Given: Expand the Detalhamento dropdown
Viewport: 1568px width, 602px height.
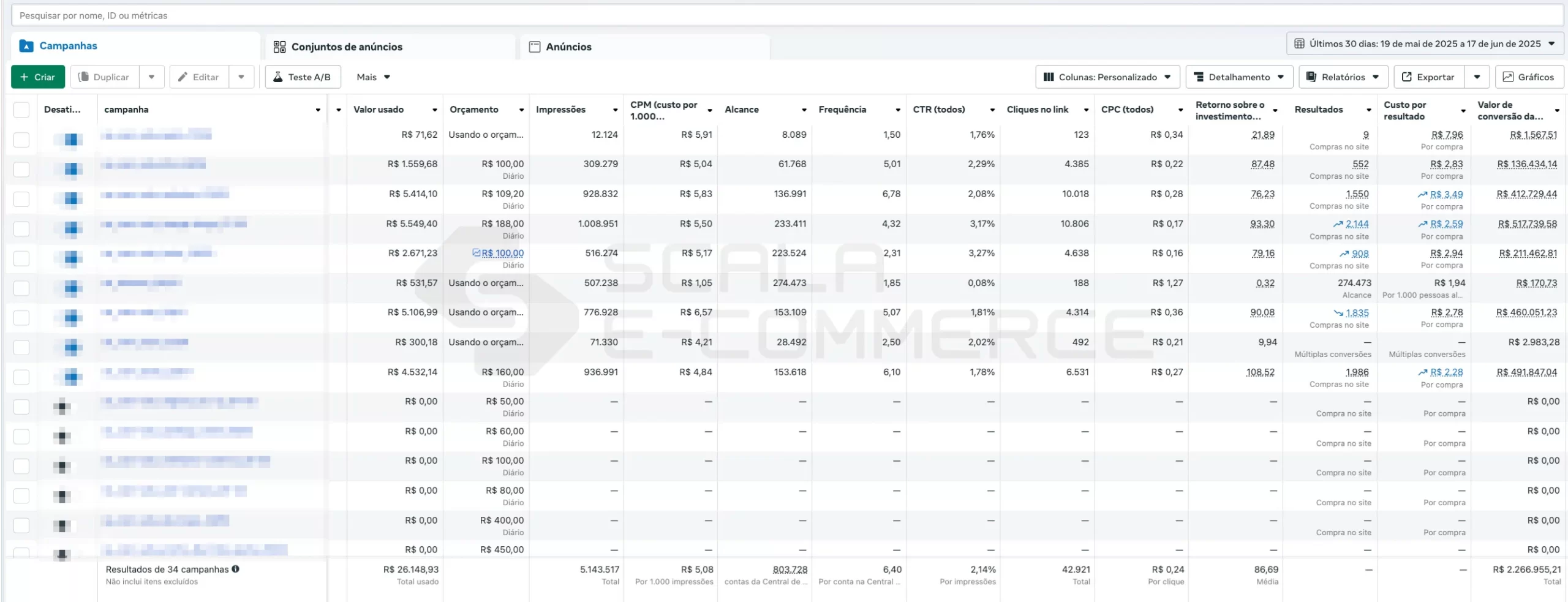Looking at the screenshot, I should pyautogui.click(x=1238, y=77).
